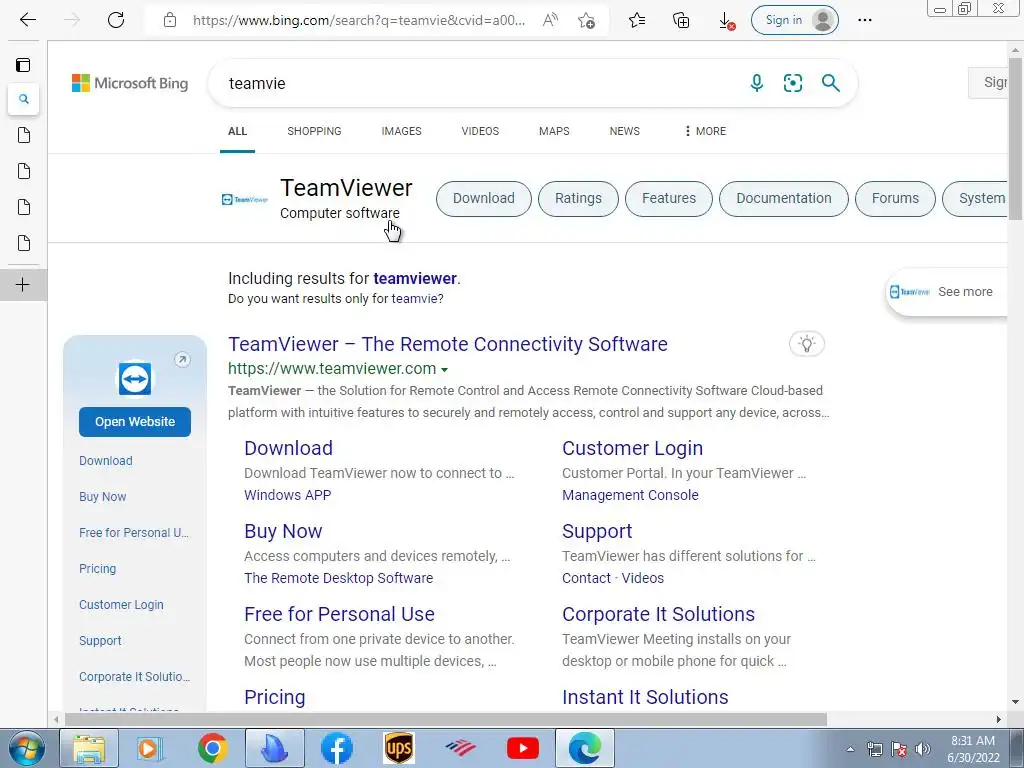Click Sign in profile button in toolbar
Image resolution: width=1024 pixels, height=768 pixels.
[795, 20]
